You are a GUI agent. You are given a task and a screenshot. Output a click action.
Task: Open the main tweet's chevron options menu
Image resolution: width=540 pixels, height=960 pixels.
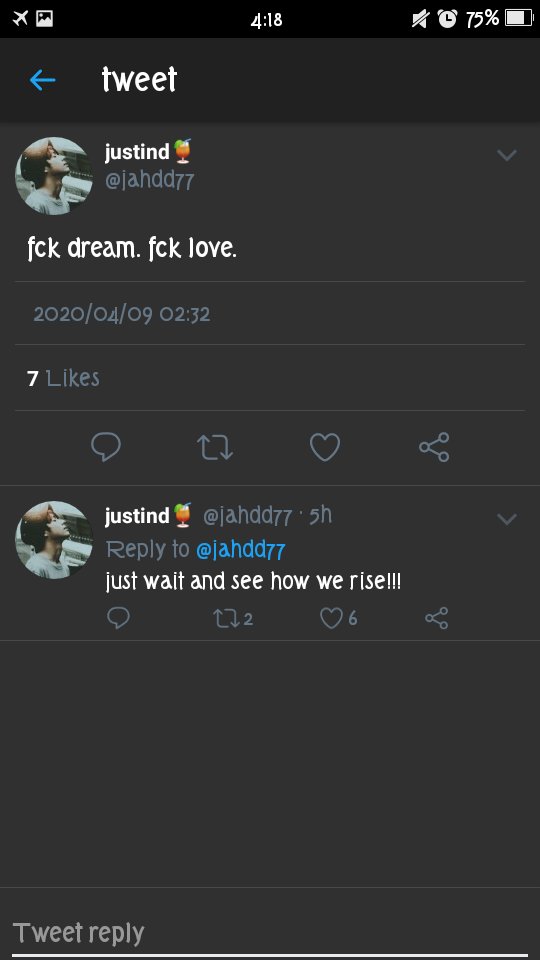point(507,156)
